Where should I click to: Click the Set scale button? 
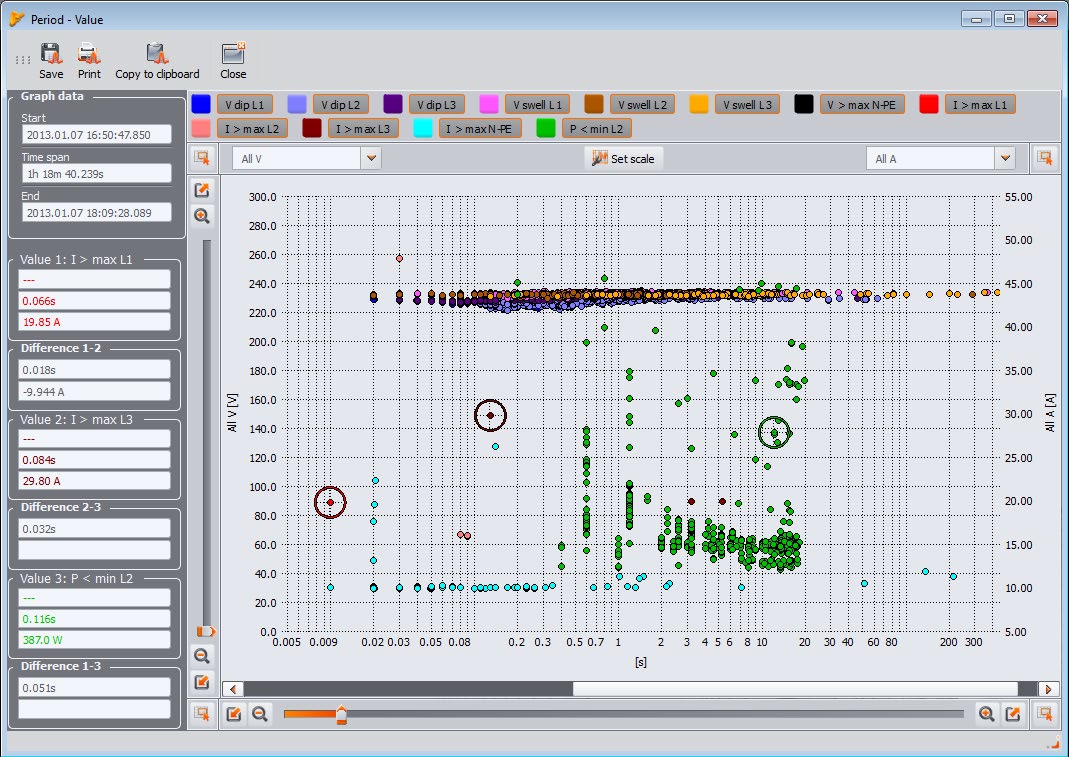626,158
